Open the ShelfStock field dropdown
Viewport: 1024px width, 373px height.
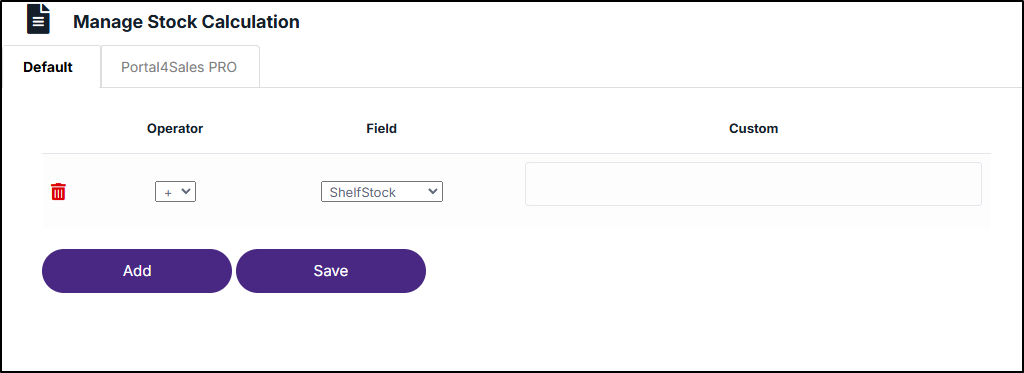(x=381, y=191)
